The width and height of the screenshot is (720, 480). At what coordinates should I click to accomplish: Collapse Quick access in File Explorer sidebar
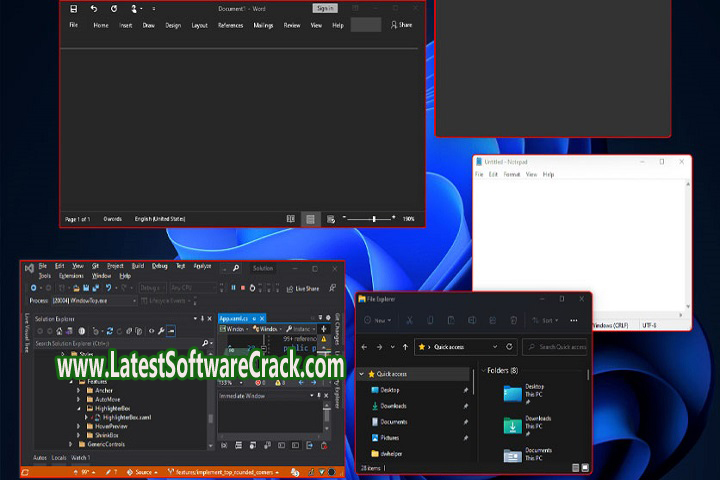click(x=362, y=374)
